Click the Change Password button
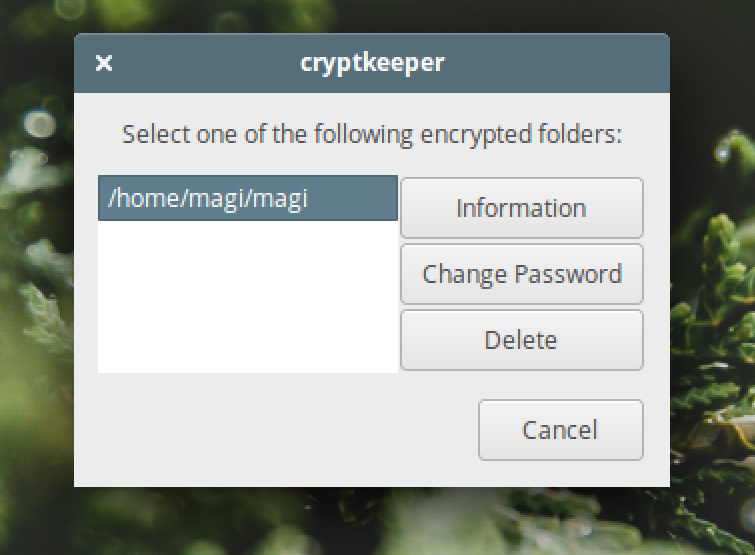Viewport: 755px width, 555px height. point(521,274)
